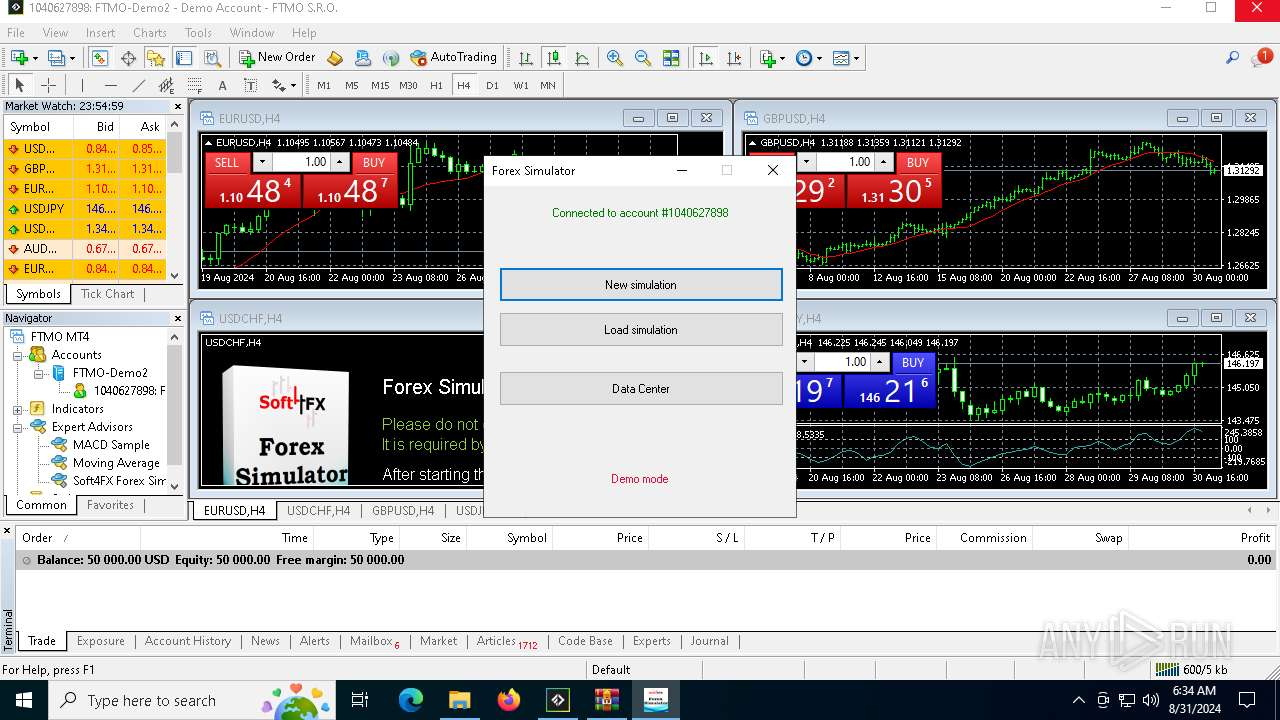1280x720 pixels.
Task: Select the Fibonacci retracement tool
Action: coord(194,85)
